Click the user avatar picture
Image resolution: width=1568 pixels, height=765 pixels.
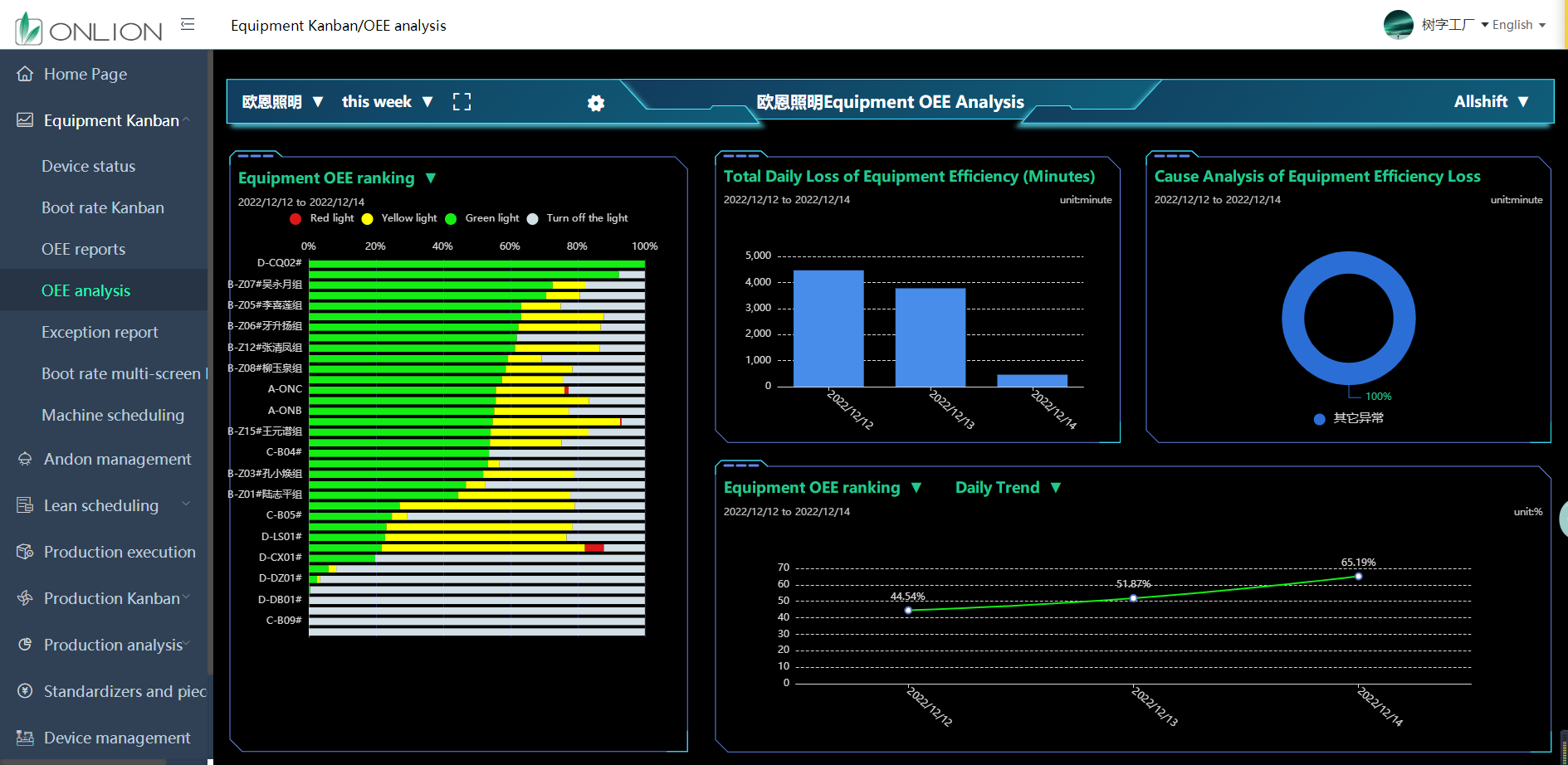[x=1398, y=25]
